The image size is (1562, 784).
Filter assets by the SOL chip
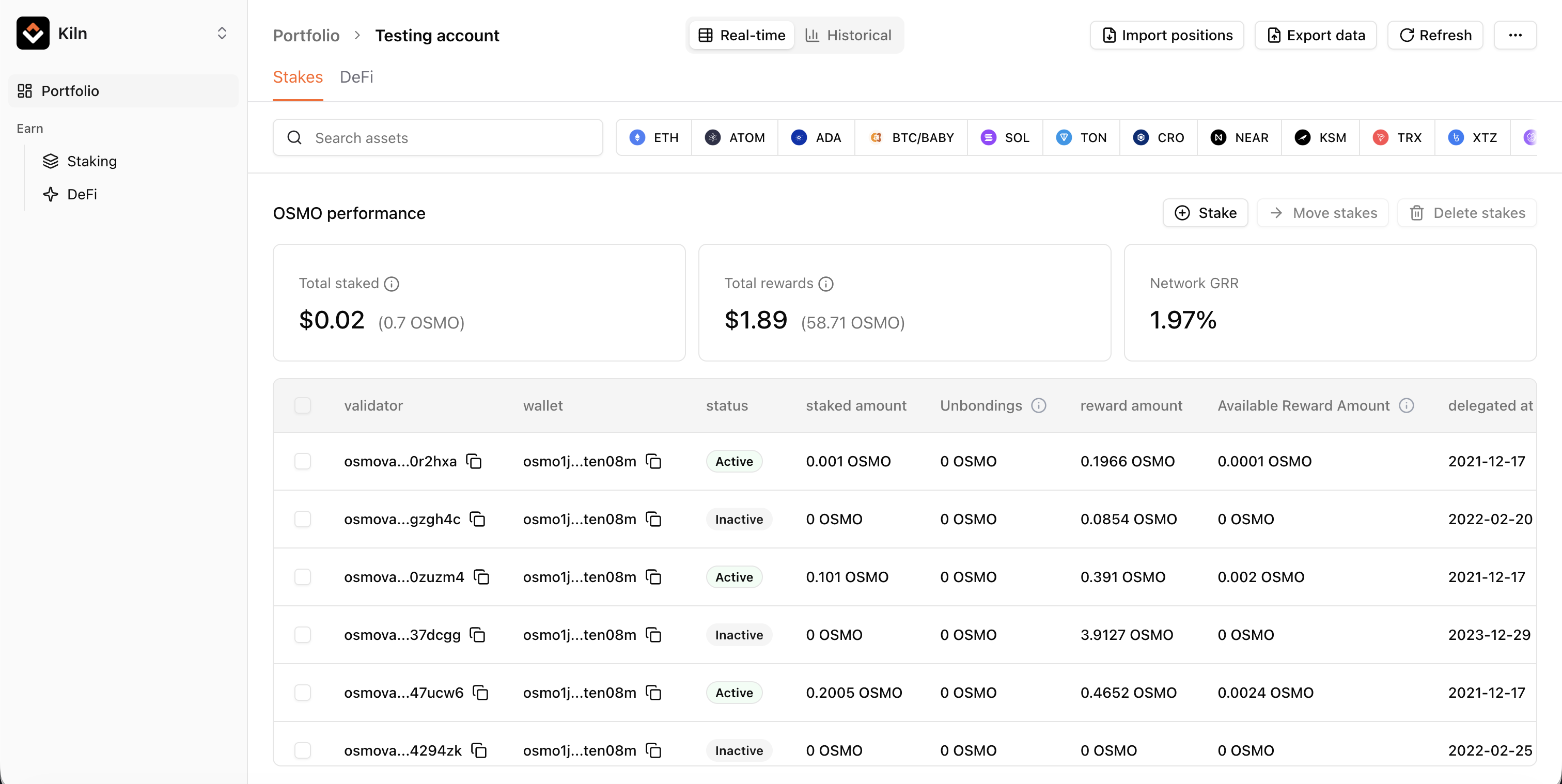coord(1005,138)
